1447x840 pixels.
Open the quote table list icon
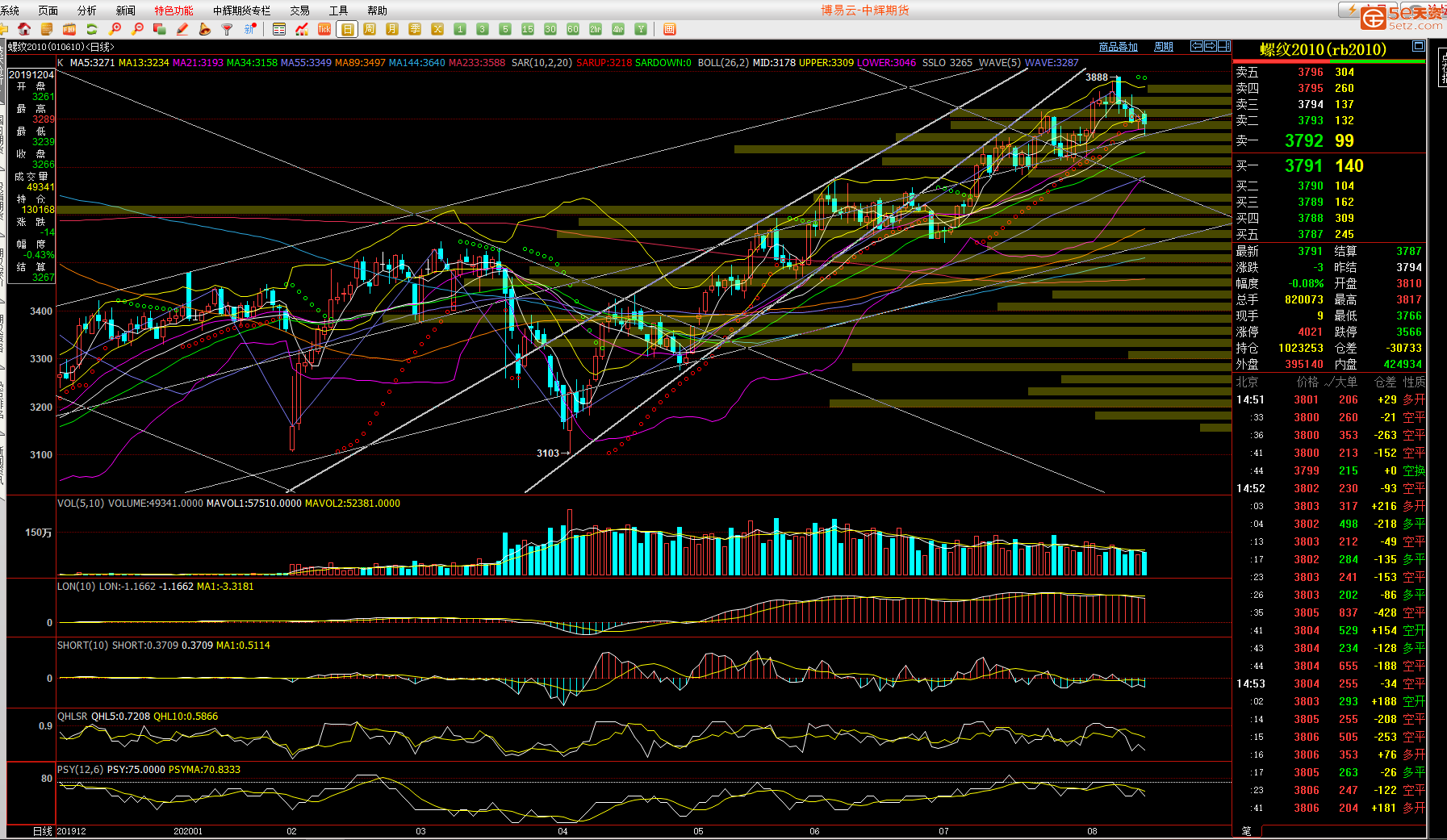coord(279,29)
